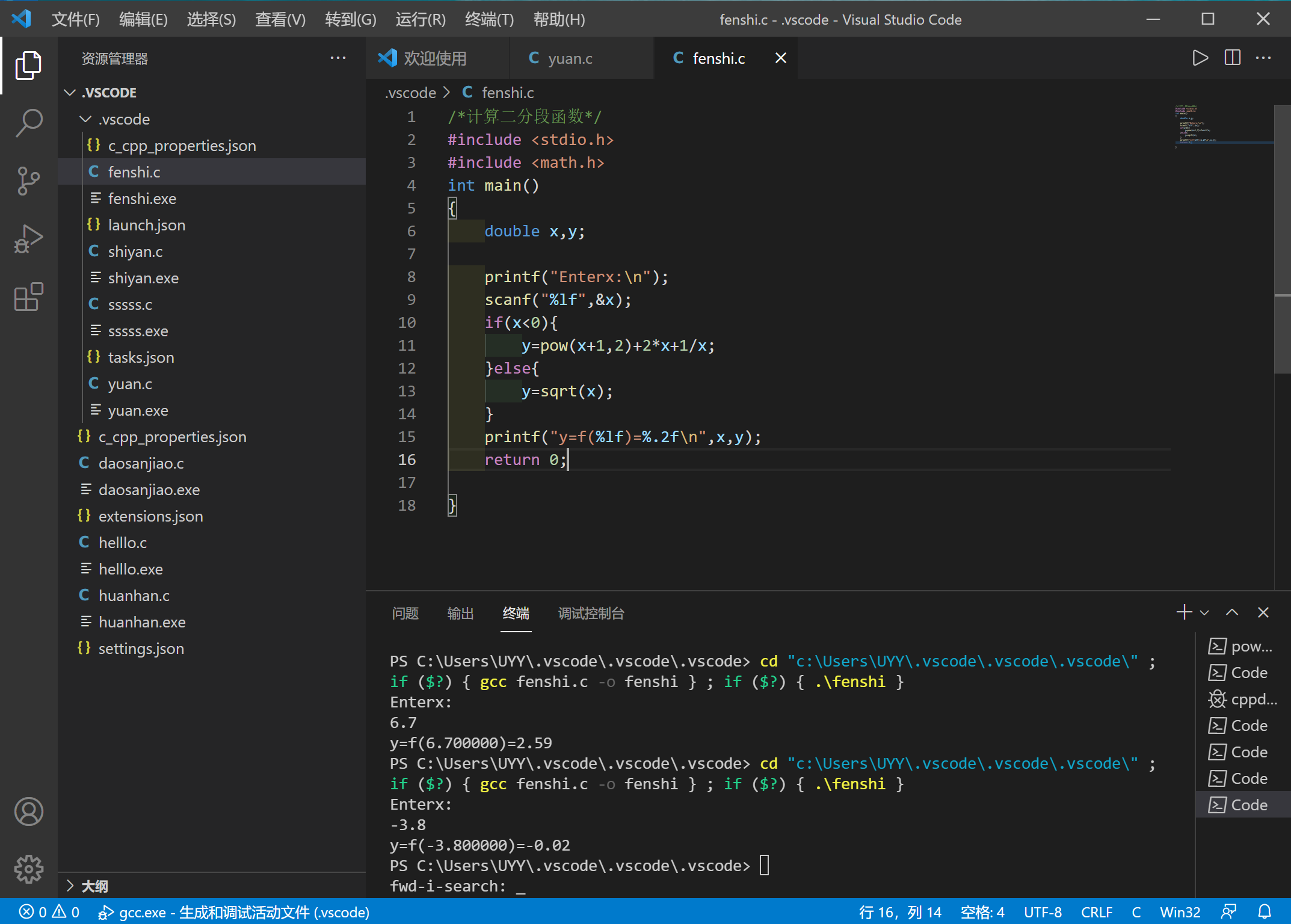Open the 选择(S) menu
The image size is (1291, 924).
pyautogui.click(x=211, y=19)
